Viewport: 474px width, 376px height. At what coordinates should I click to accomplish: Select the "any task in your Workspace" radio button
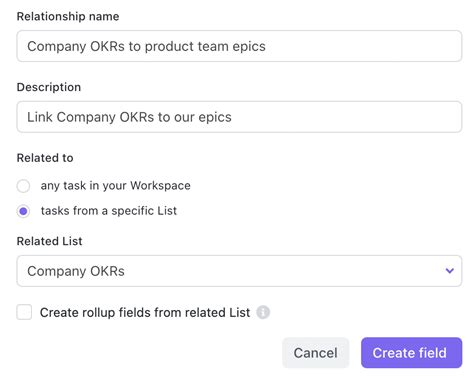click(23, 186)
